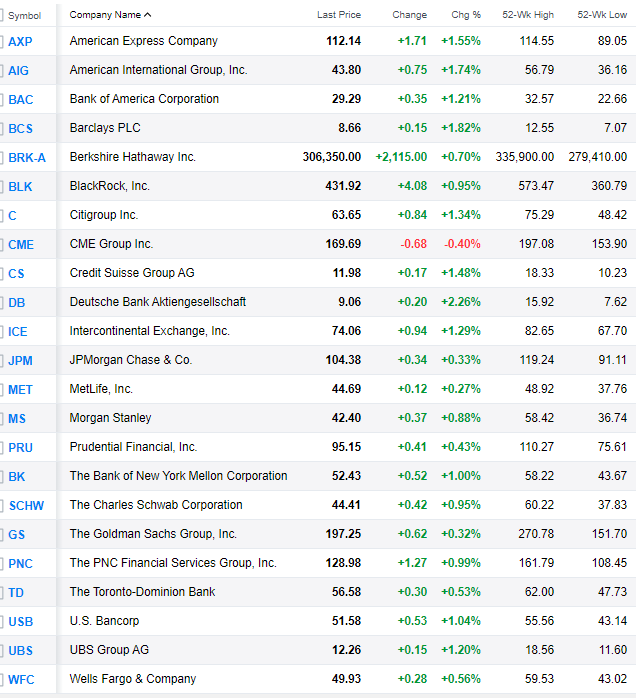
Task: Sort by Last Price column header
Action: (339, 15)
